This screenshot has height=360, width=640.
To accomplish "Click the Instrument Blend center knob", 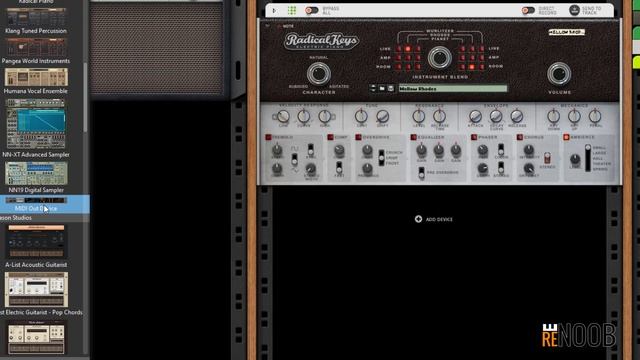I will click(x=440, y=58).
